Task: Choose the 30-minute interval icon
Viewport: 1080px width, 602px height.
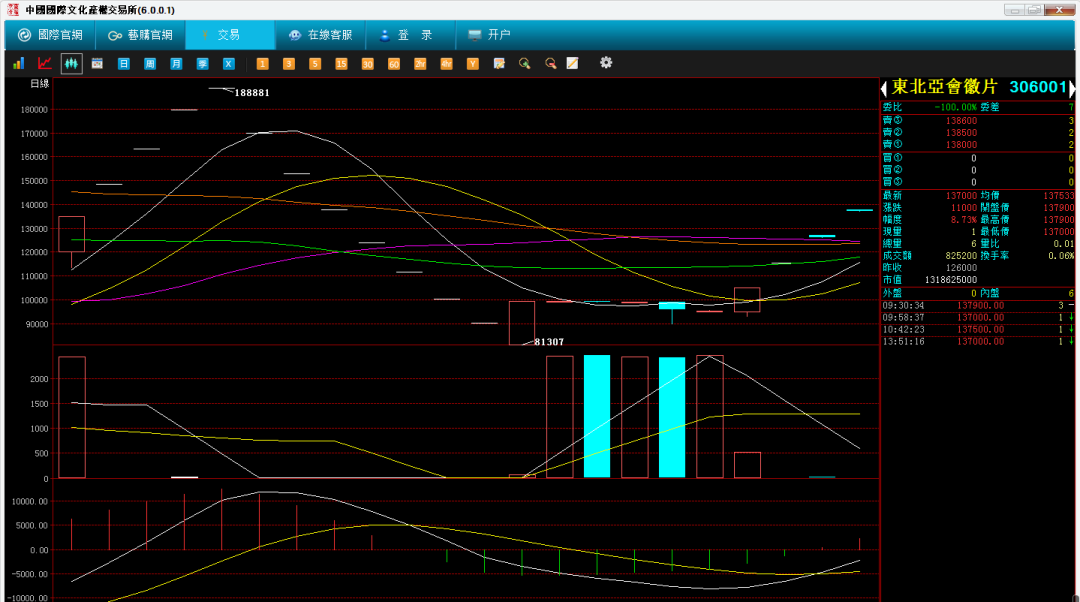Action: point(367,63)
